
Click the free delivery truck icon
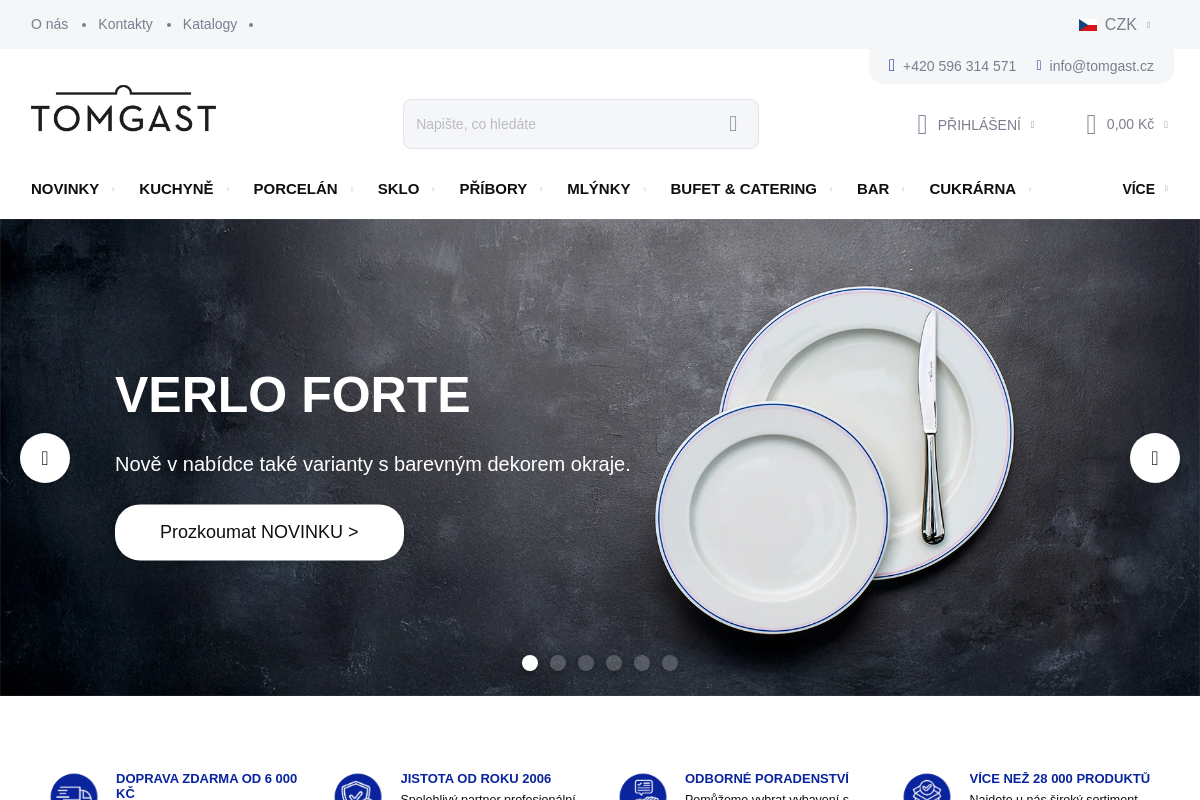[74, 790]
